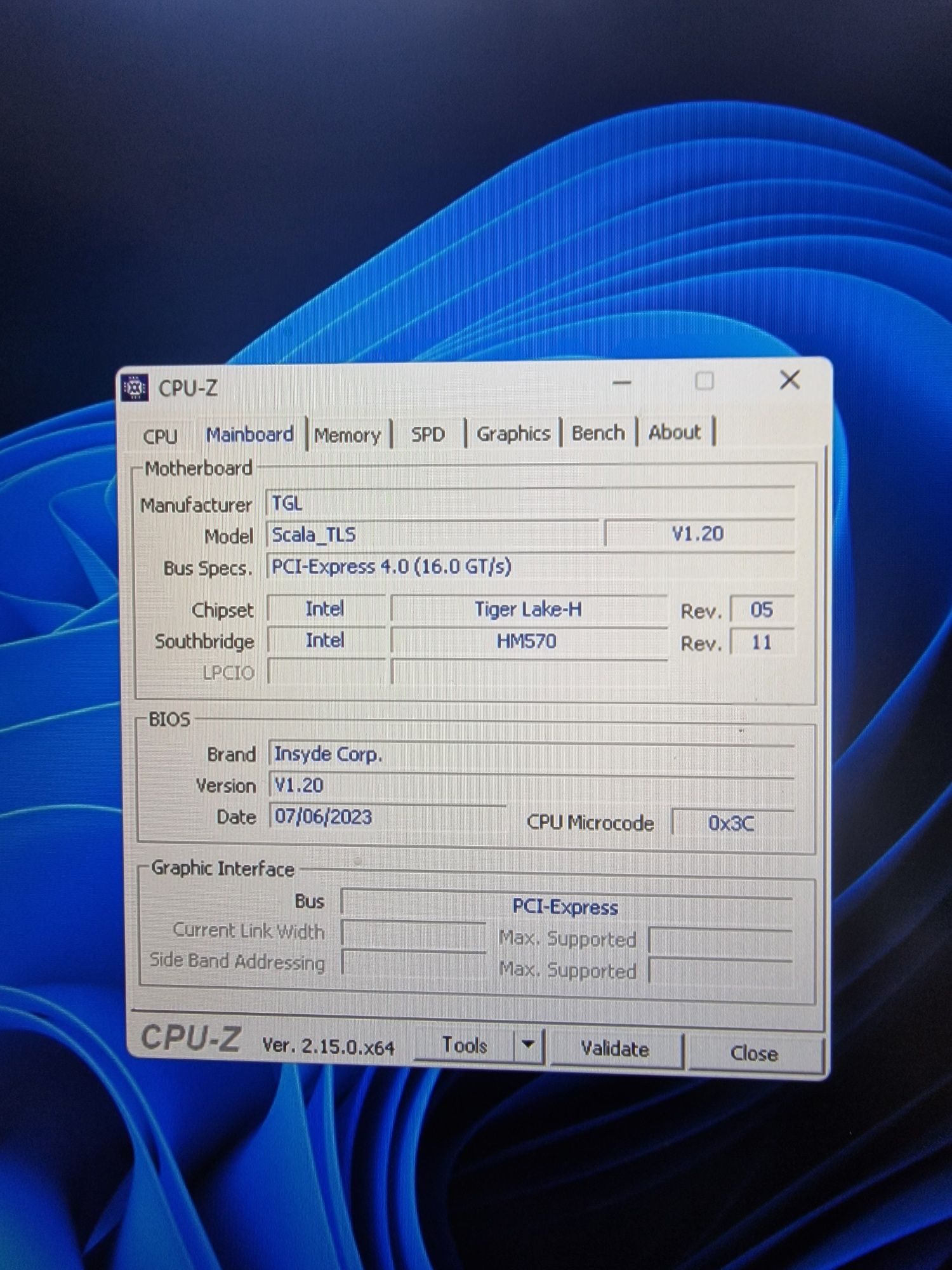Image resolution: width=952 pixels, height=1270 pixels.
Task: Click the CPU Microcode label
Action: (x=590, y=822)
